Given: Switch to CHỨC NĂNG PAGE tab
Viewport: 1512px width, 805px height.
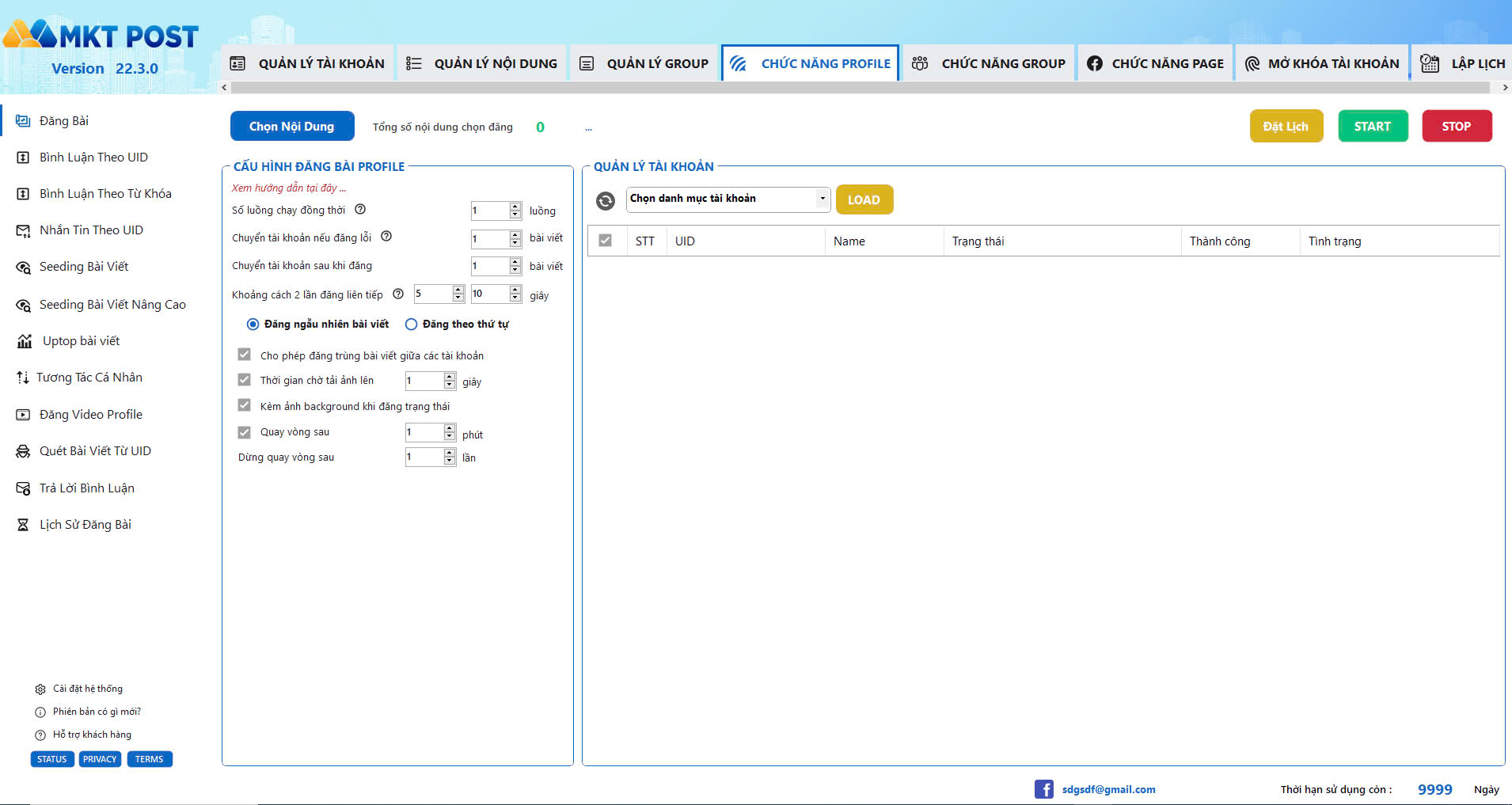Looking at the screenshot, I should tap(1155, 63).
